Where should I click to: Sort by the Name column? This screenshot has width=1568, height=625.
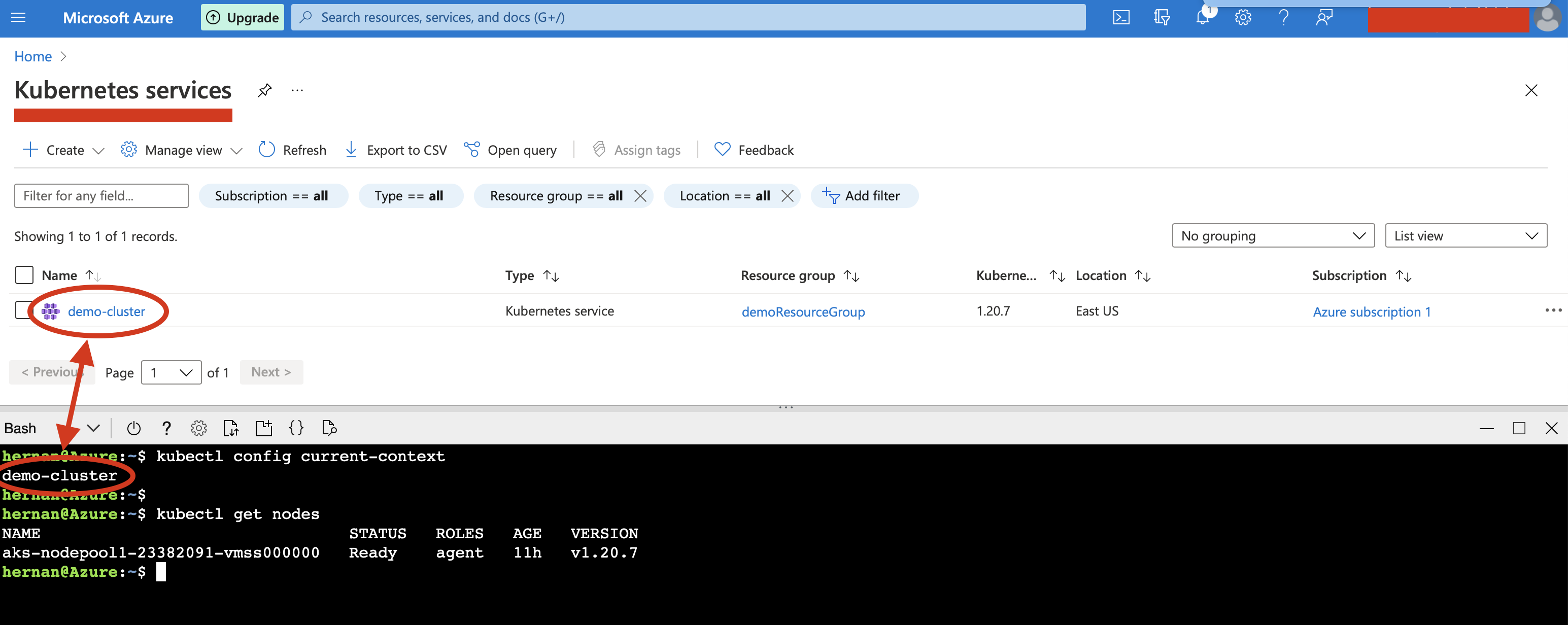71,275
